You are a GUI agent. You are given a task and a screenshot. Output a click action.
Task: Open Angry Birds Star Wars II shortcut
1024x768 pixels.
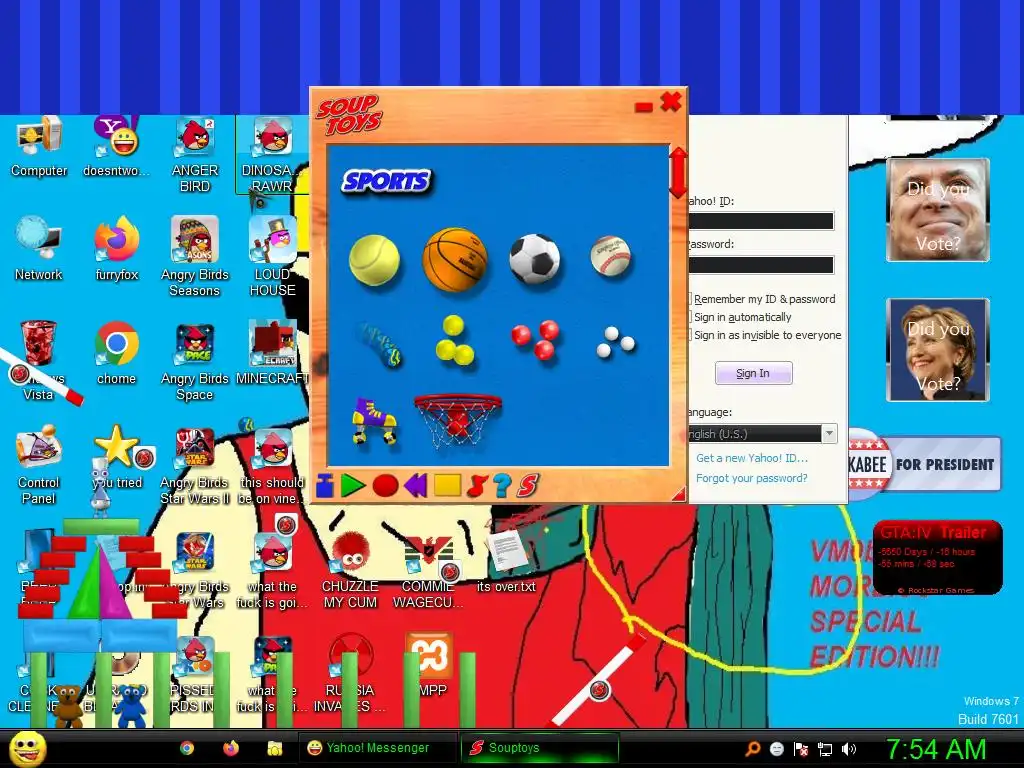(x=195, y=466)
